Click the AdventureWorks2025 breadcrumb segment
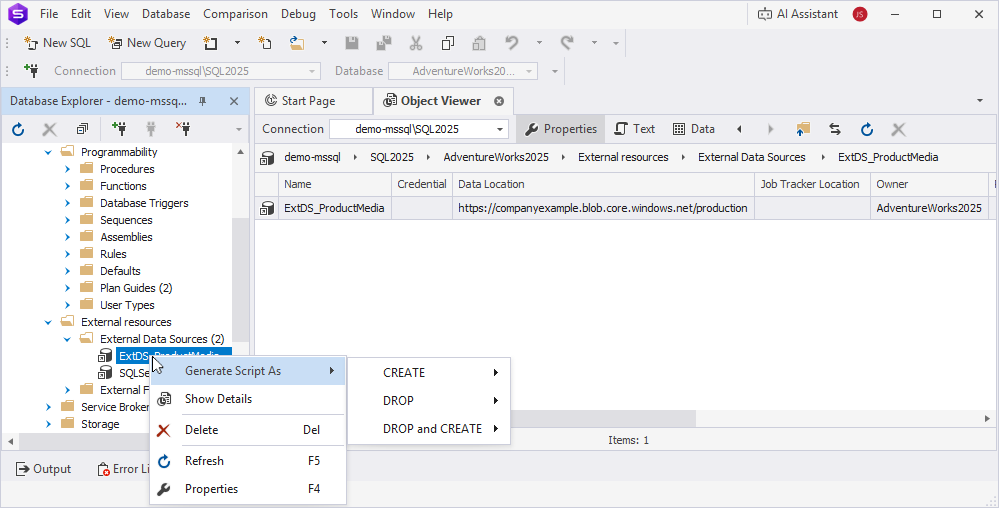This screenshot has width=999, height=508. click(x=496, y=157)
